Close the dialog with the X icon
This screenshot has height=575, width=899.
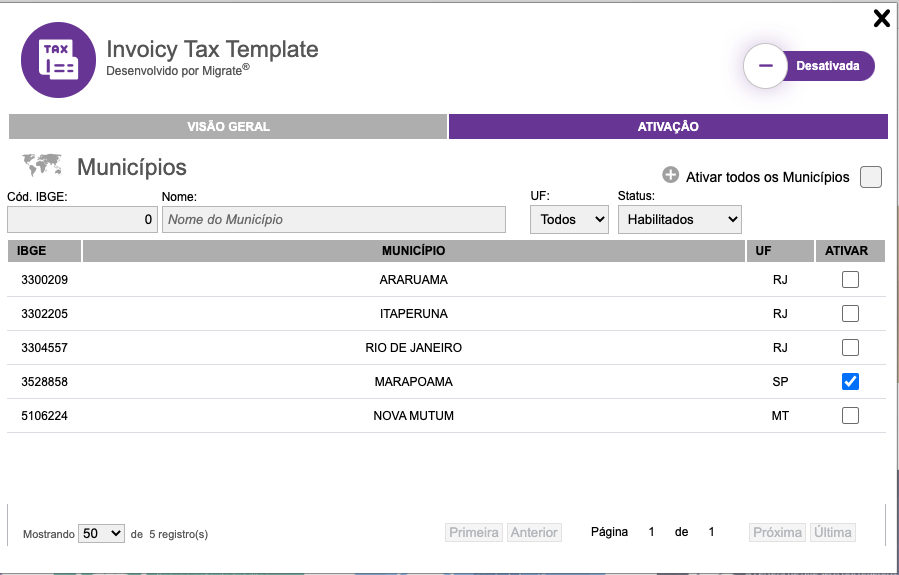point(881,18)
